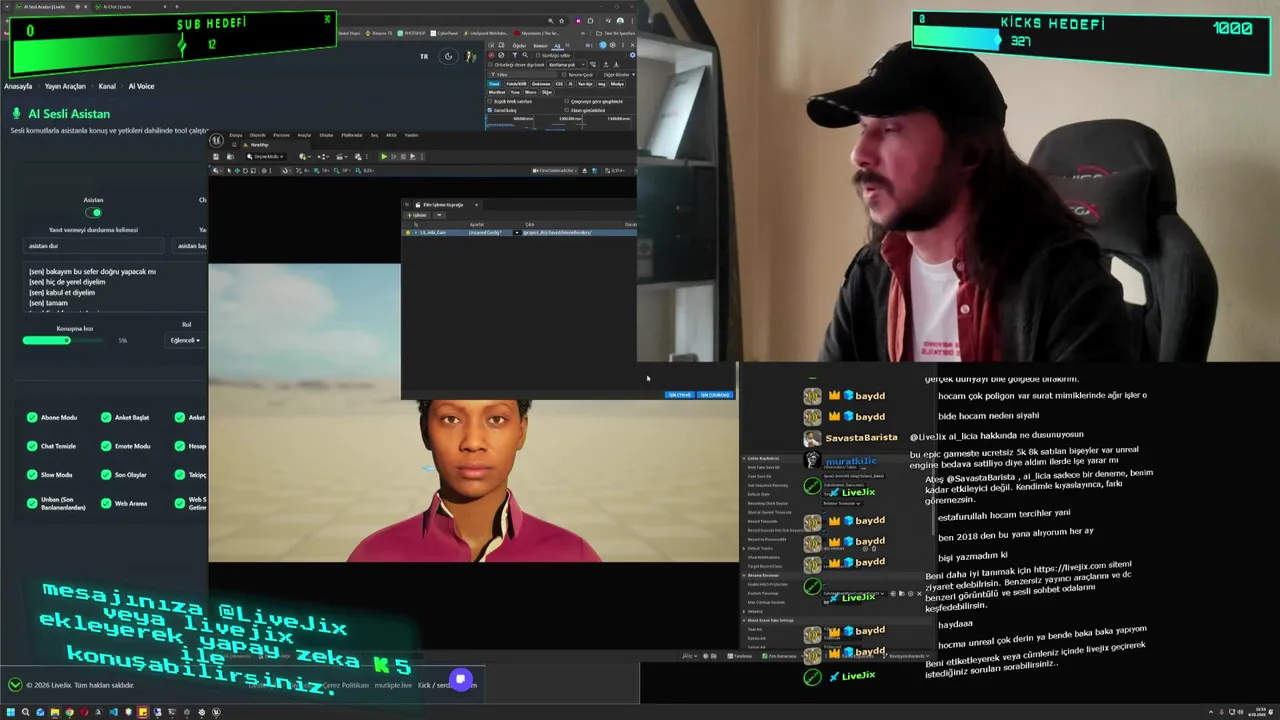Open the cinematics dropdown in Unreal toolbar

pos(341,157)
